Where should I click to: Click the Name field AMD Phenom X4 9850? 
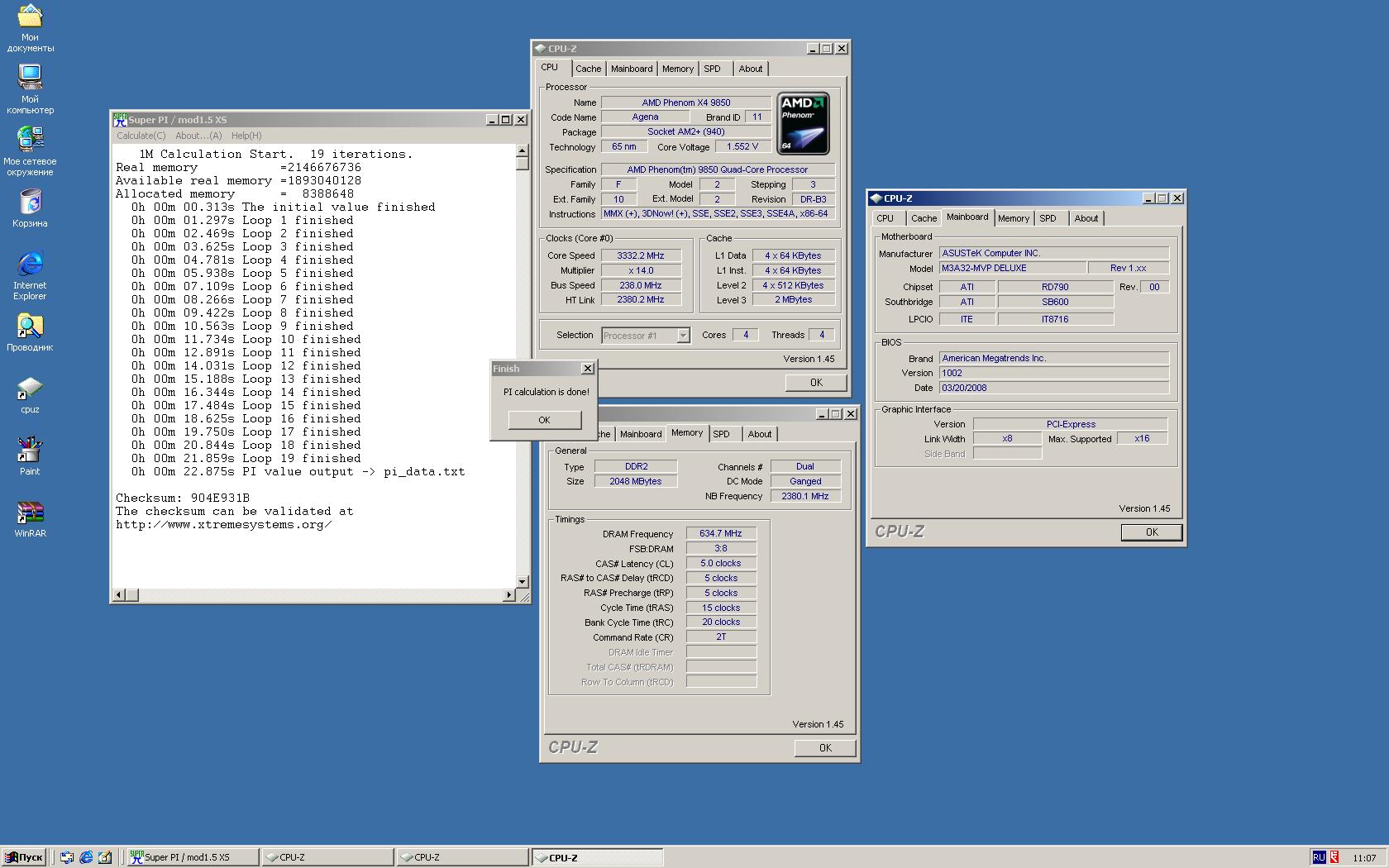(x=686, y=103)
